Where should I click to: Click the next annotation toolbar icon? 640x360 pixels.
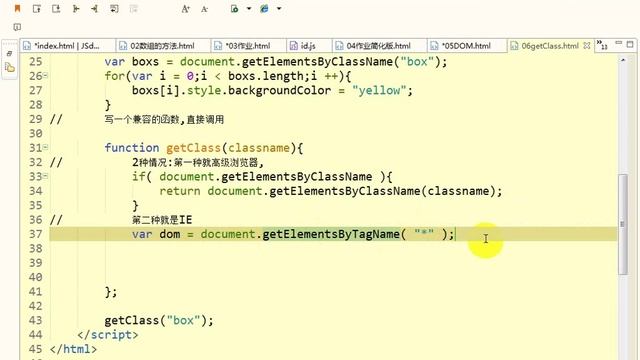pyautogui.click(x=37, y=9)
